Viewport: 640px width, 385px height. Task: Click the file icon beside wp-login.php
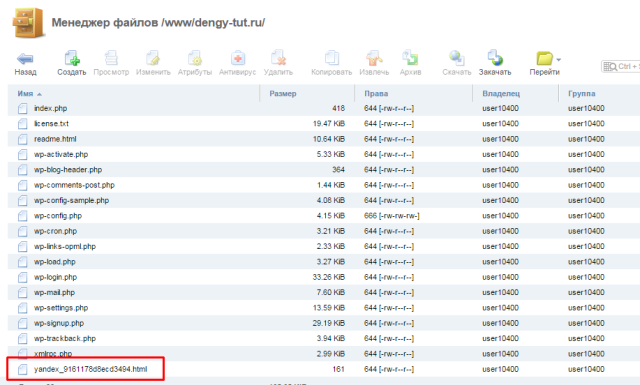click(x=22, y=277)
